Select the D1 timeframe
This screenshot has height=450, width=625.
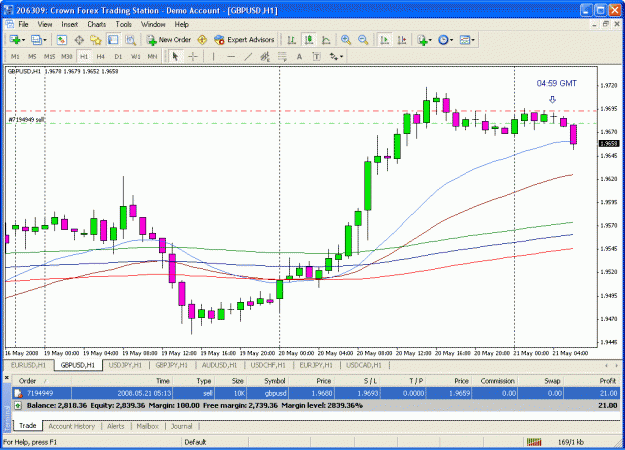pos(118,57)
